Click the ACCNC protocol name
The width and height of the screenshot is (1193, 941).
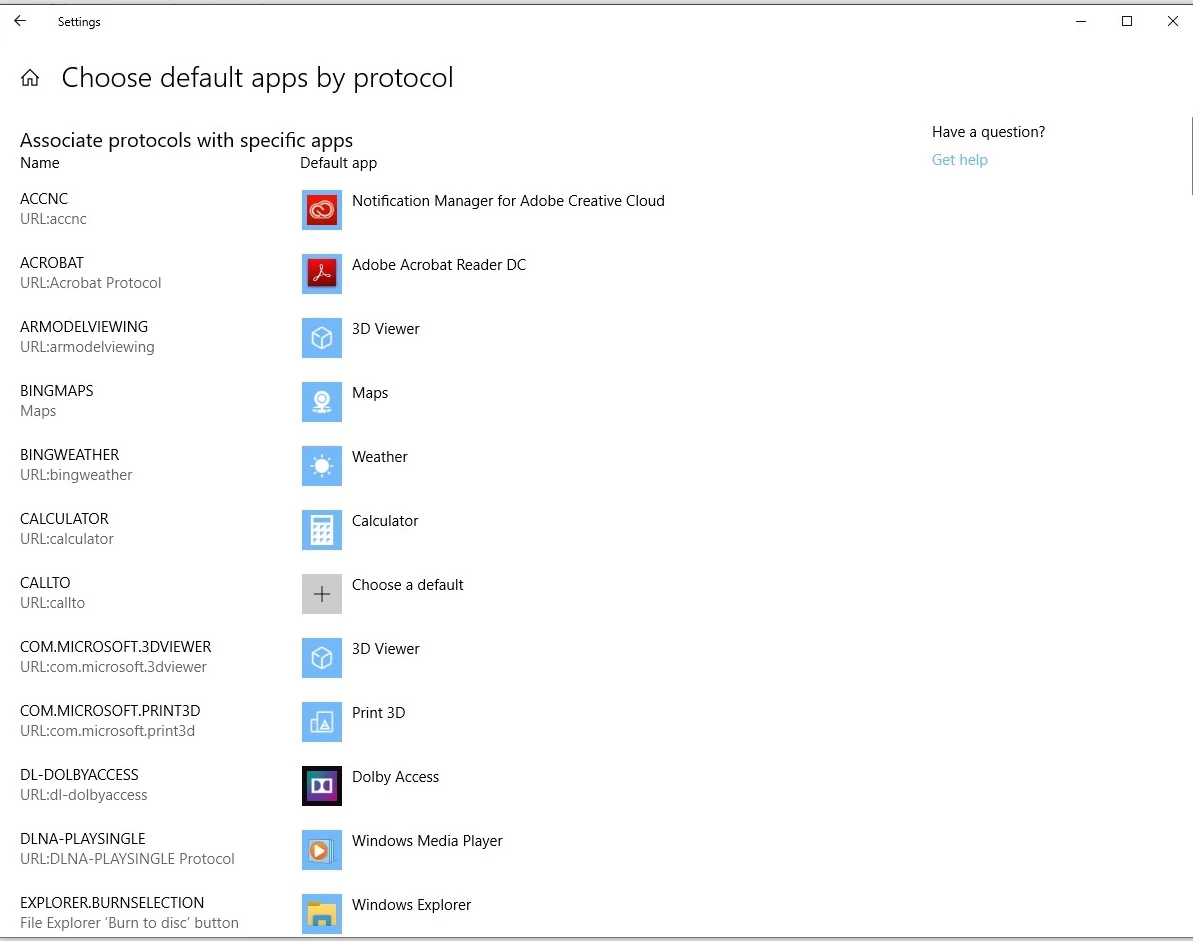pos(44,199)
